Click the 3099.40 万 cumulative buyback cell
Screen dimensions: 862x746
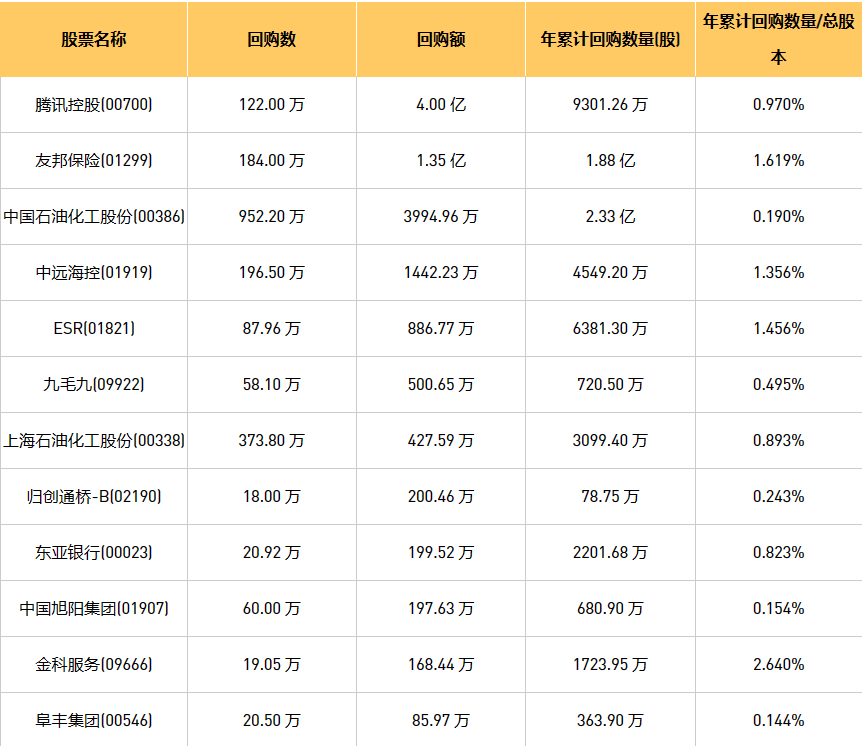tap(610, 441)
